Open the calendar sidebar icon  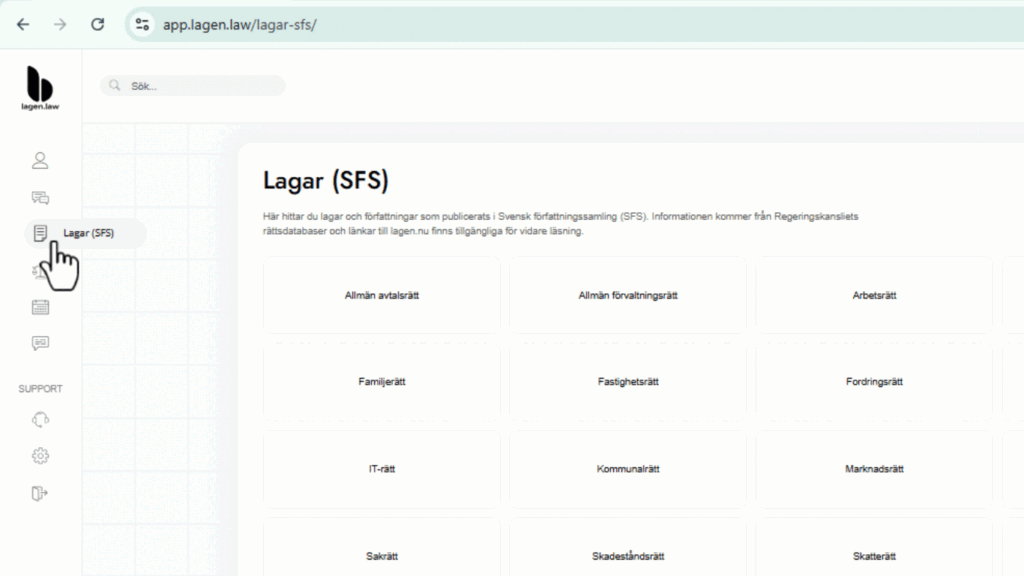[40, 307]
